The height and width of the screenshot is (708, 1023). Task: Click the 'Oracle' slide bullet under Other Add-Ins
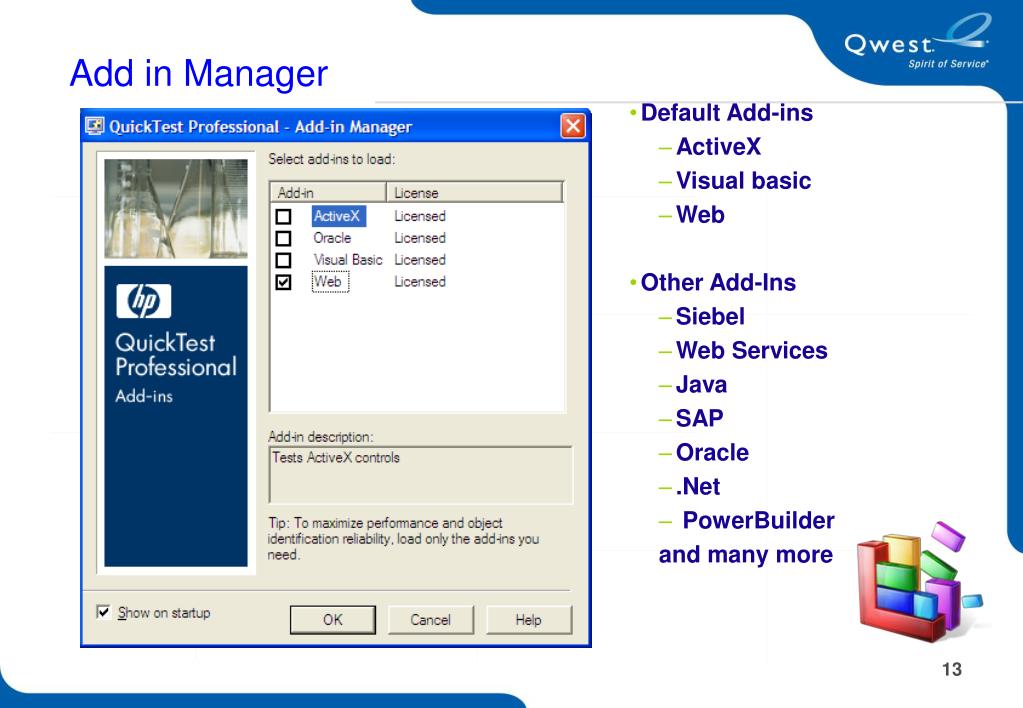click(x=712, y=452)
